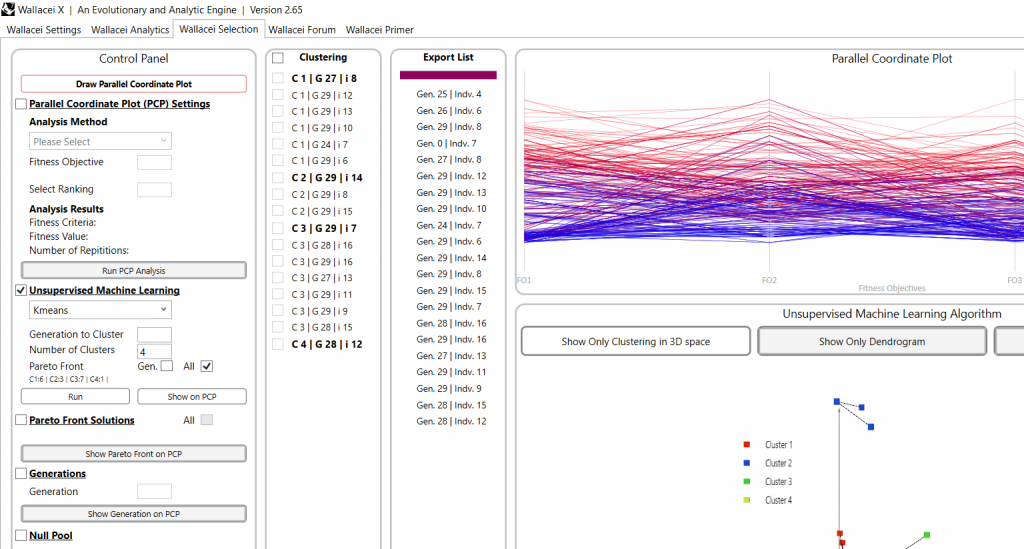Click the magenta bar under Export List
1024x549 pixels.
[448, 75]
